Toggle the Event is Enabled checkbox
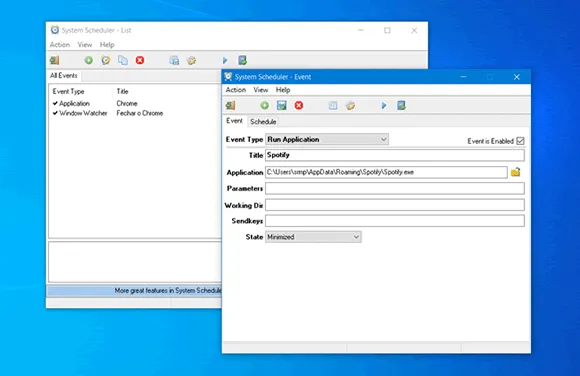Screen dimensions: 580x376 (520, 141)
